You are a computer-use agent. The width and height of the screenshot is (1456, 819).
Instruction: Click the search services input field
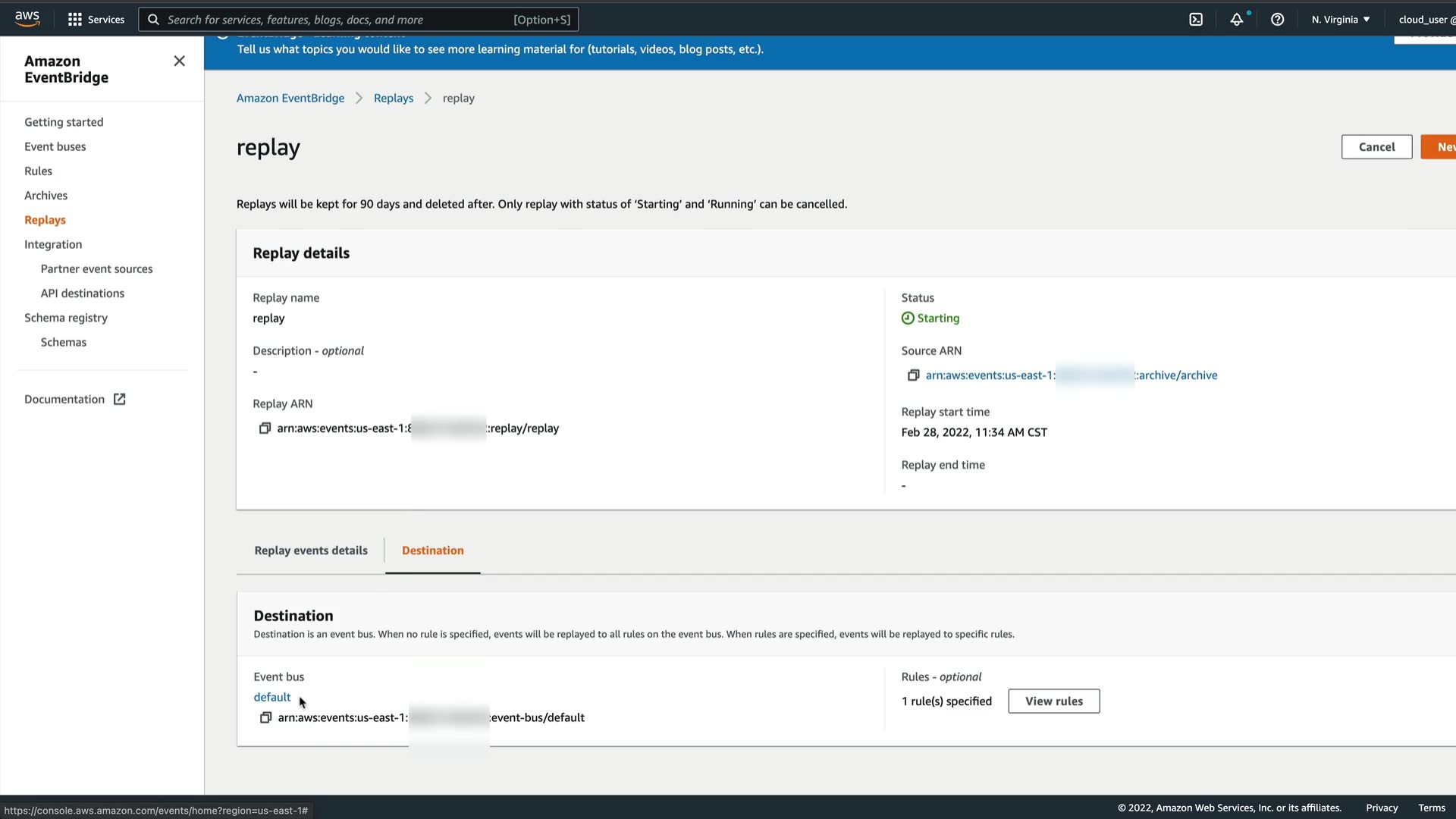pos(334,20)
